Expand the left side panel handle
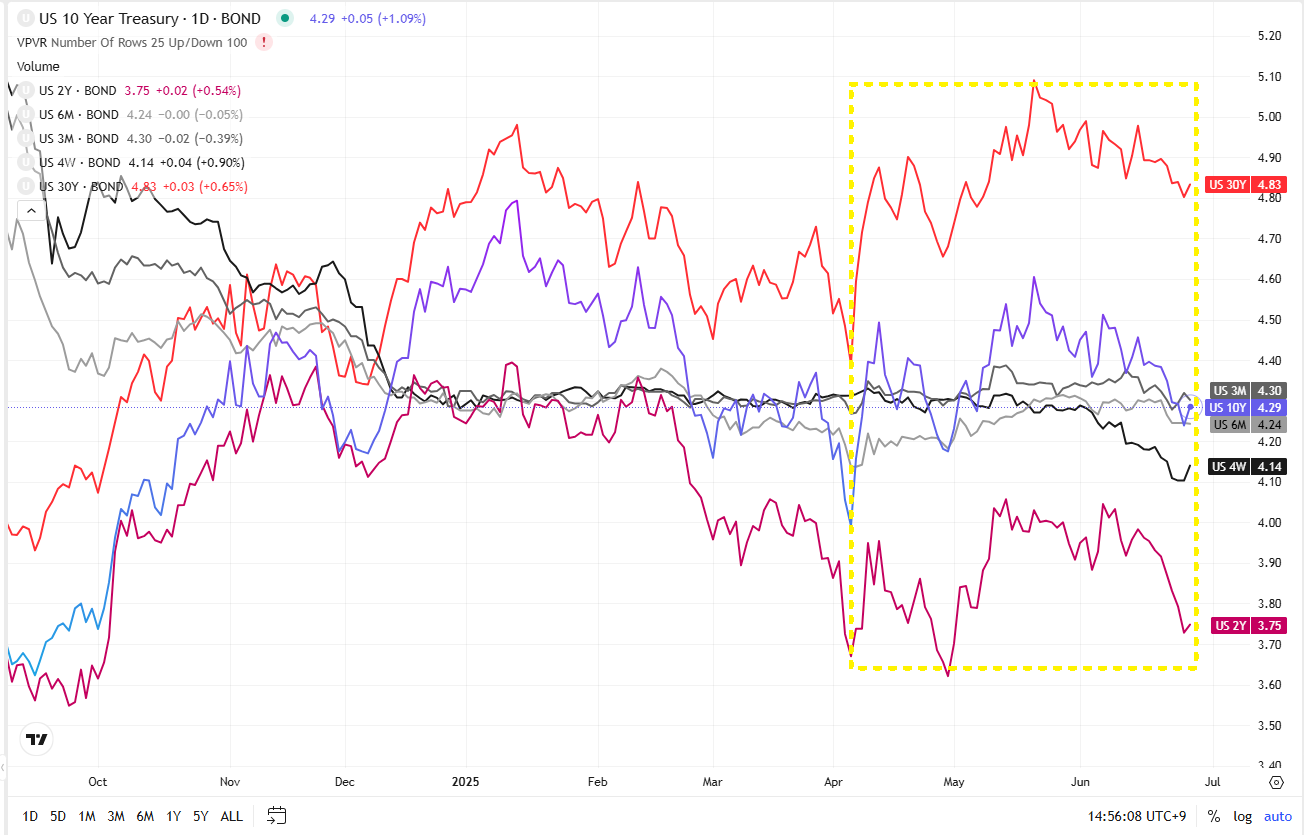This screenshot has width=1304, height=835. coord(3,768)
